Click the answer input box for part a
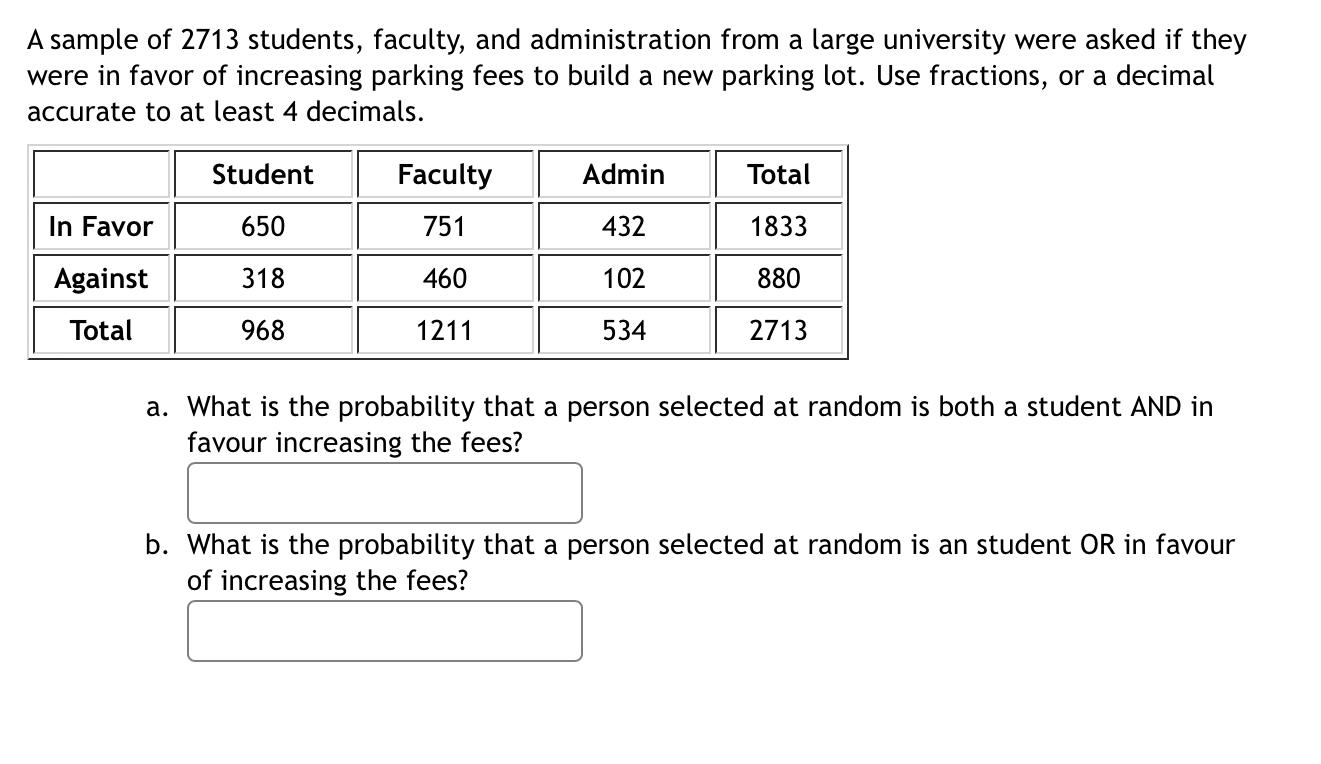The image size is (1321, 764). click(x=384, y=492)
